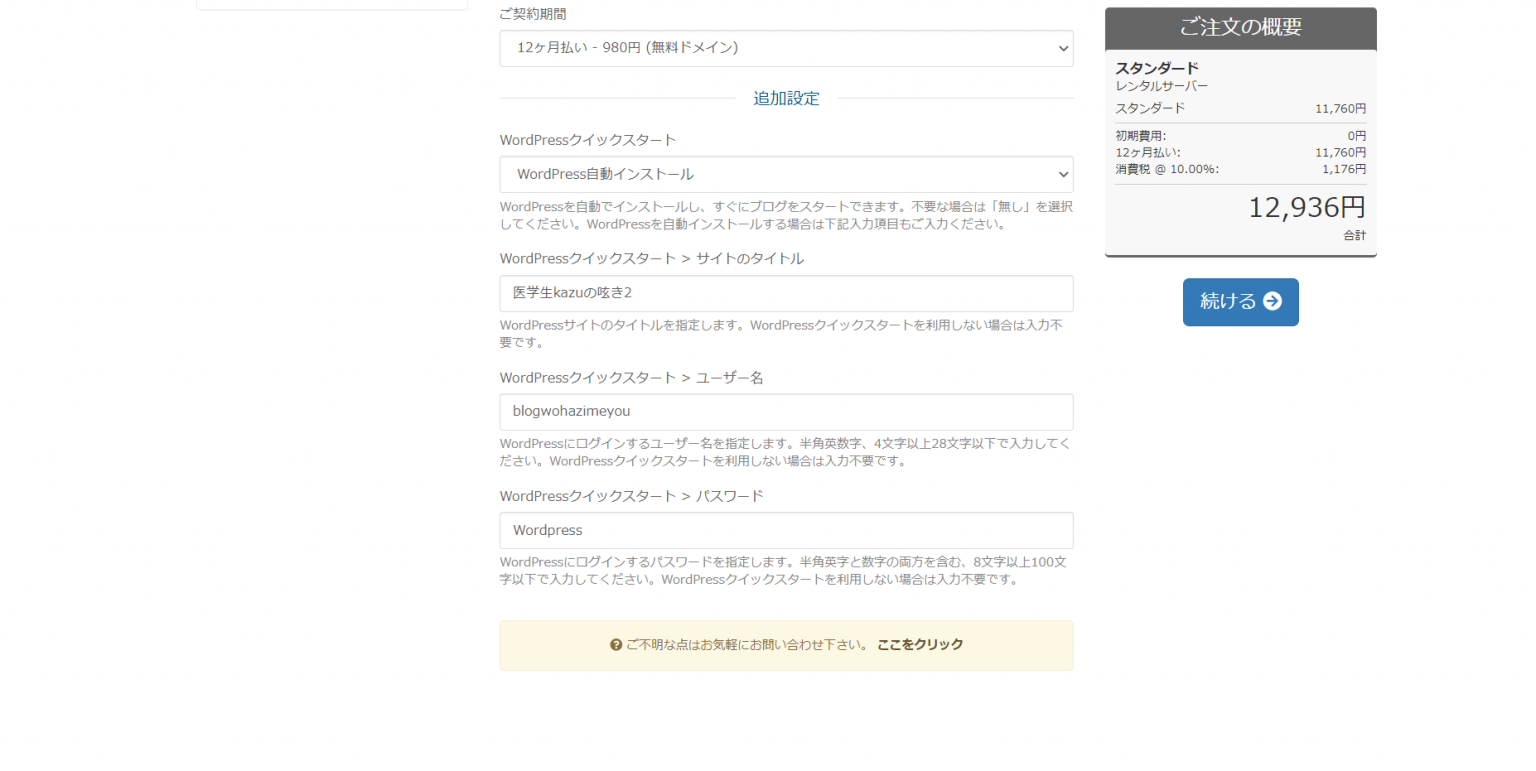
Task: Click the question mark icon in notice
Action: 616,645
